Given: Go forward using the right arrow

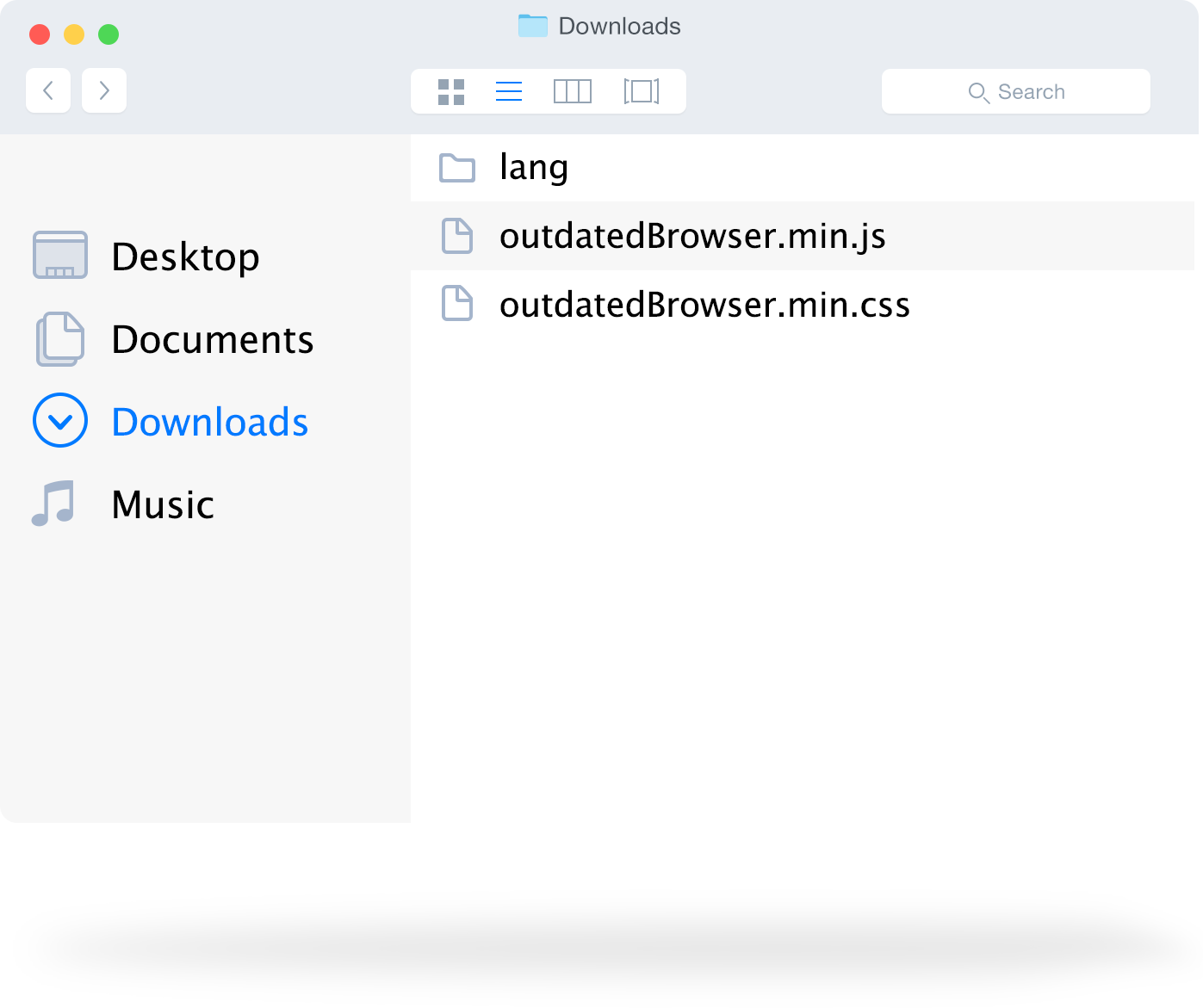Looking at the screenshot, I should click(104, 90).
